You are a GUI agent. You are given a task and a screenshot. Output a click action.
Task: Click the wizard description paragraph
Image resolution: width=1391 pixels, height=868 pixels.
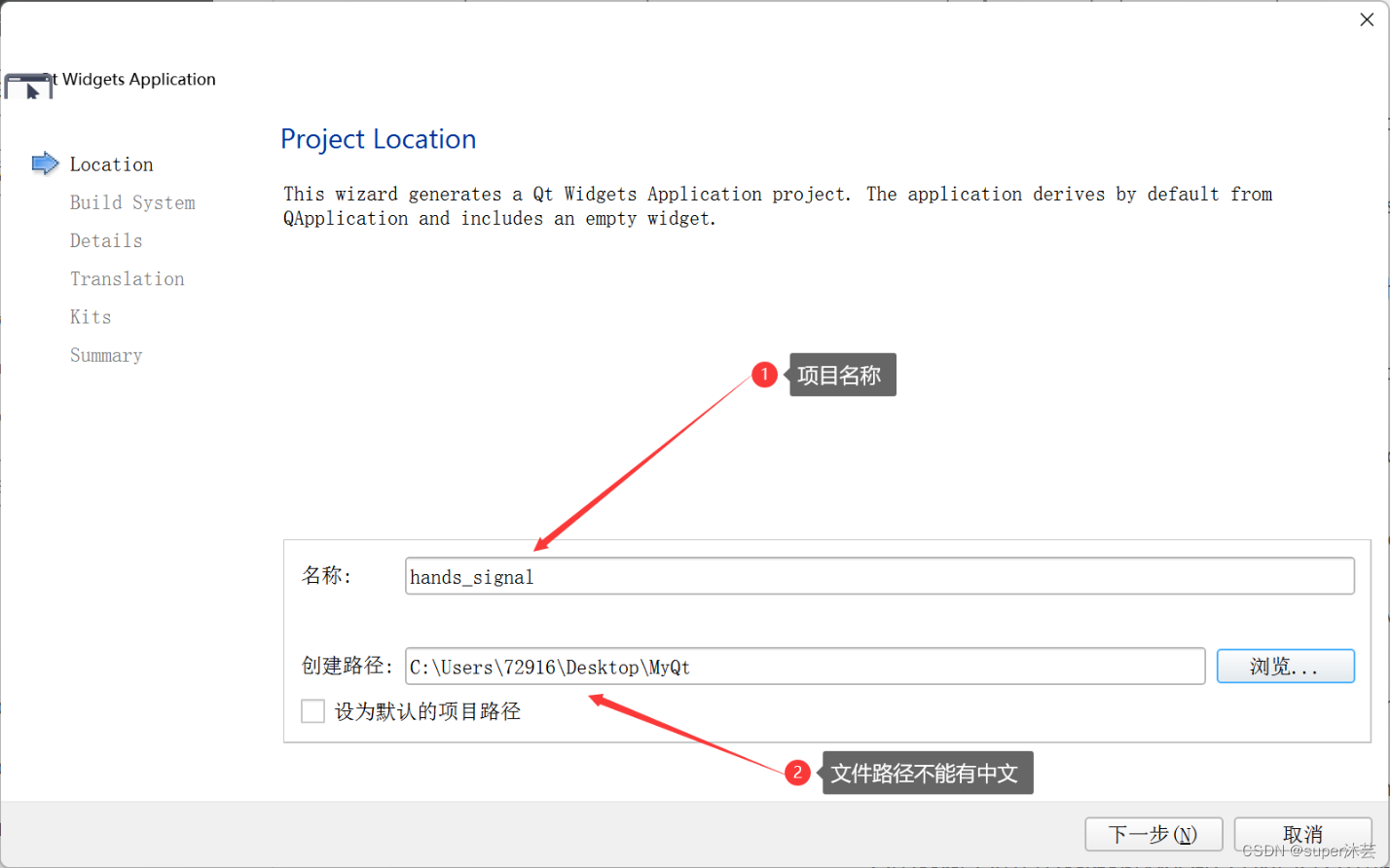click(778, 206)
